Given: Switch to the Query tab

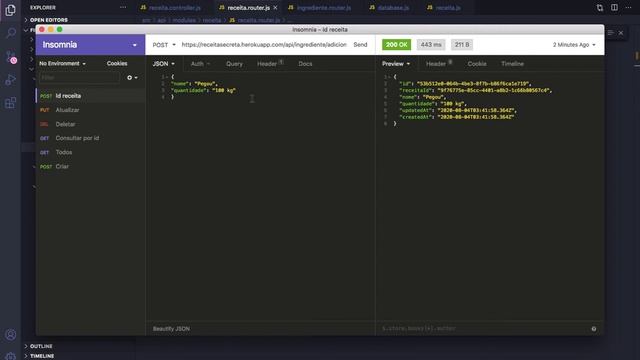Looking at the screenshot, I should (234, 64).
